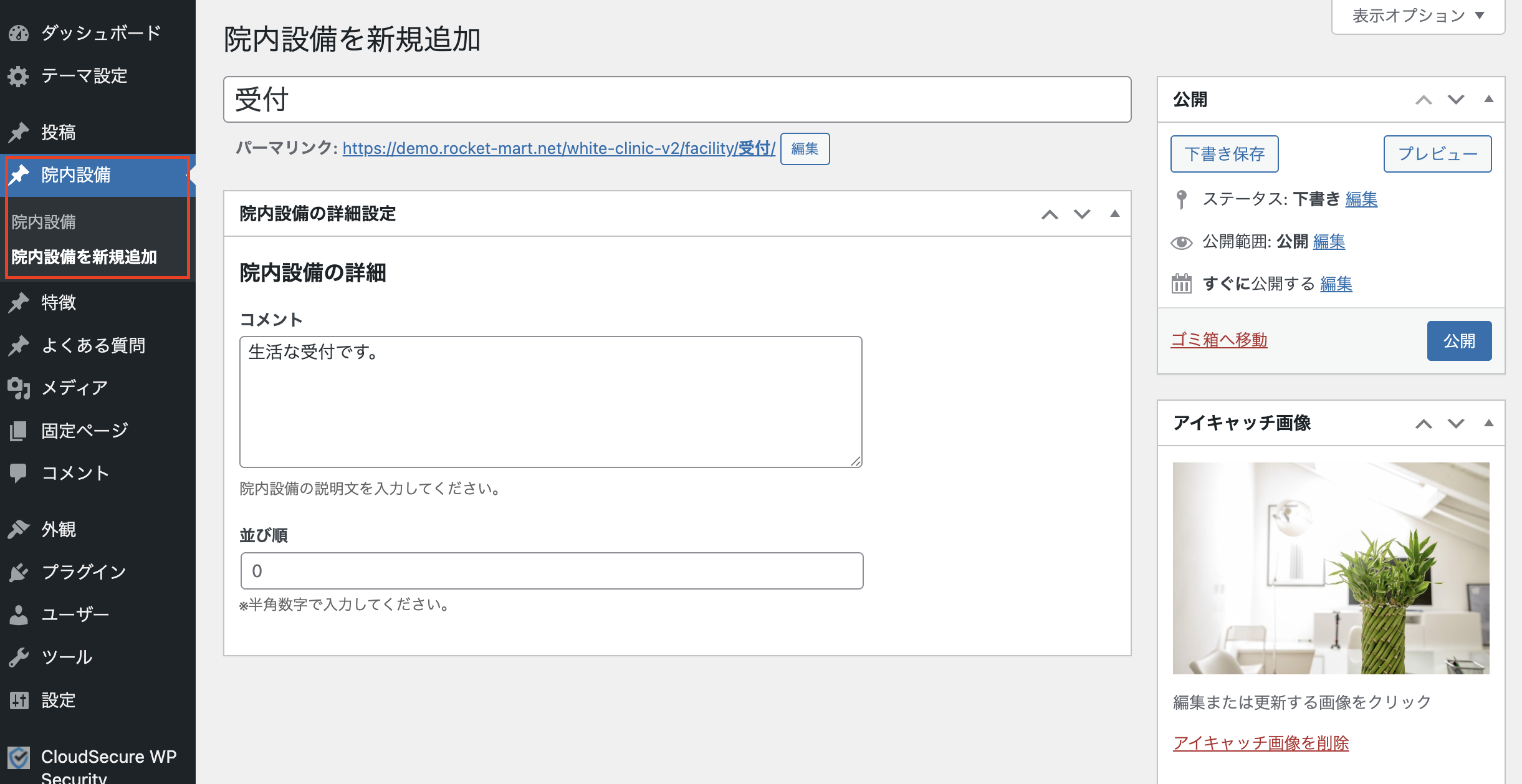This screenshot has width=1522, height=784.
Task: Click the テーマ設定 gear icon
Action: tap(19, 76)
